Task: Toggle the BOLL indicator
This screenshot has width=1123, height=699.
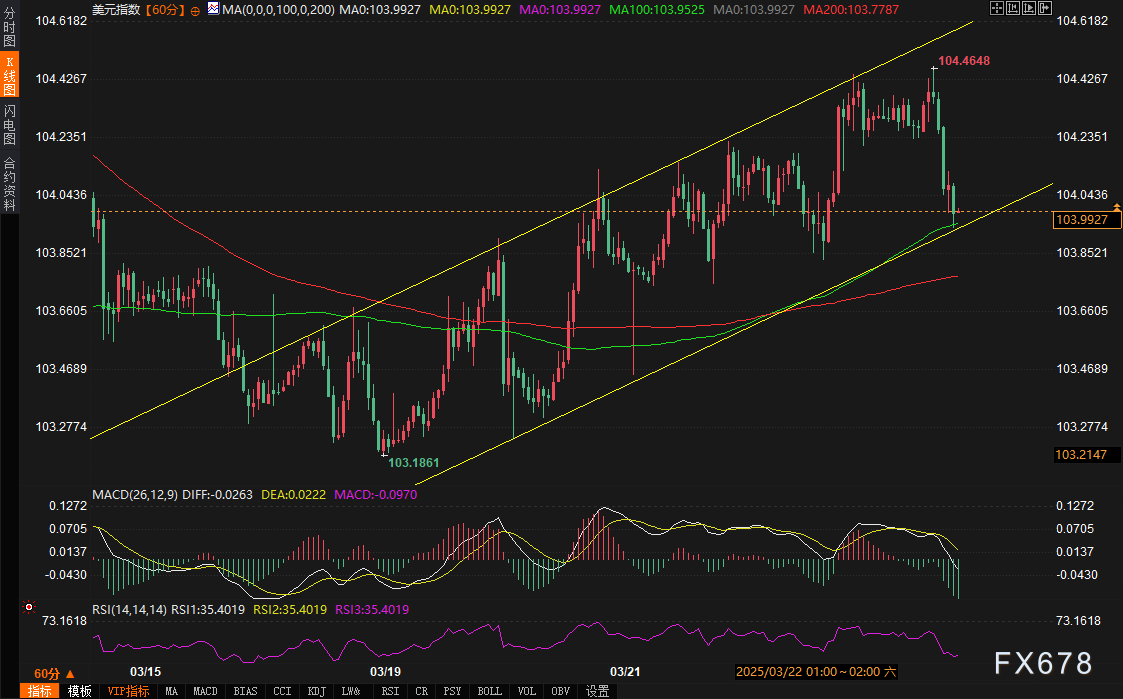Action: tap(489, 691)
